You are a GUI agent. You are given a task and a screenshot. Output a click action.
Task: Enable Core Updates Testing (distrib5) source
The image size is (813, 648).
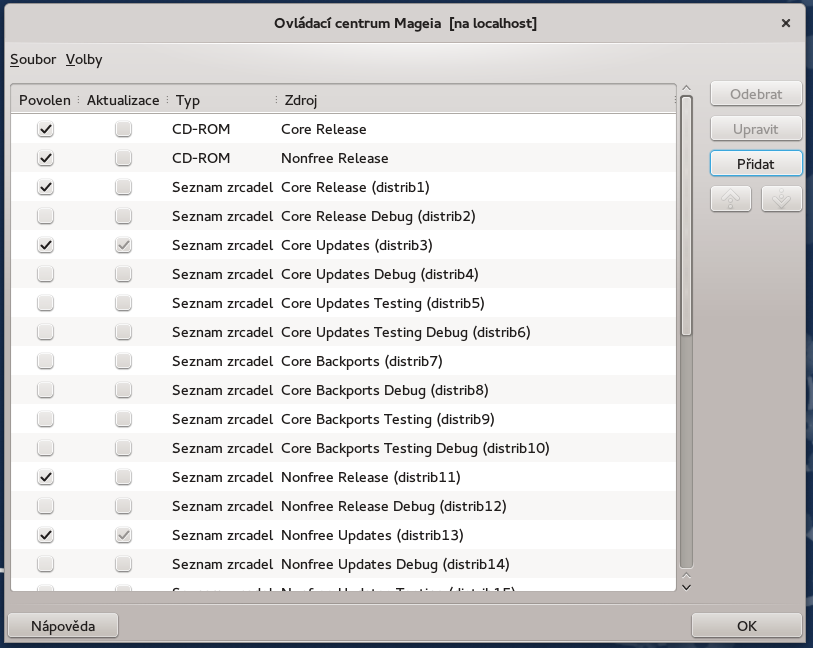coord(46,303)
